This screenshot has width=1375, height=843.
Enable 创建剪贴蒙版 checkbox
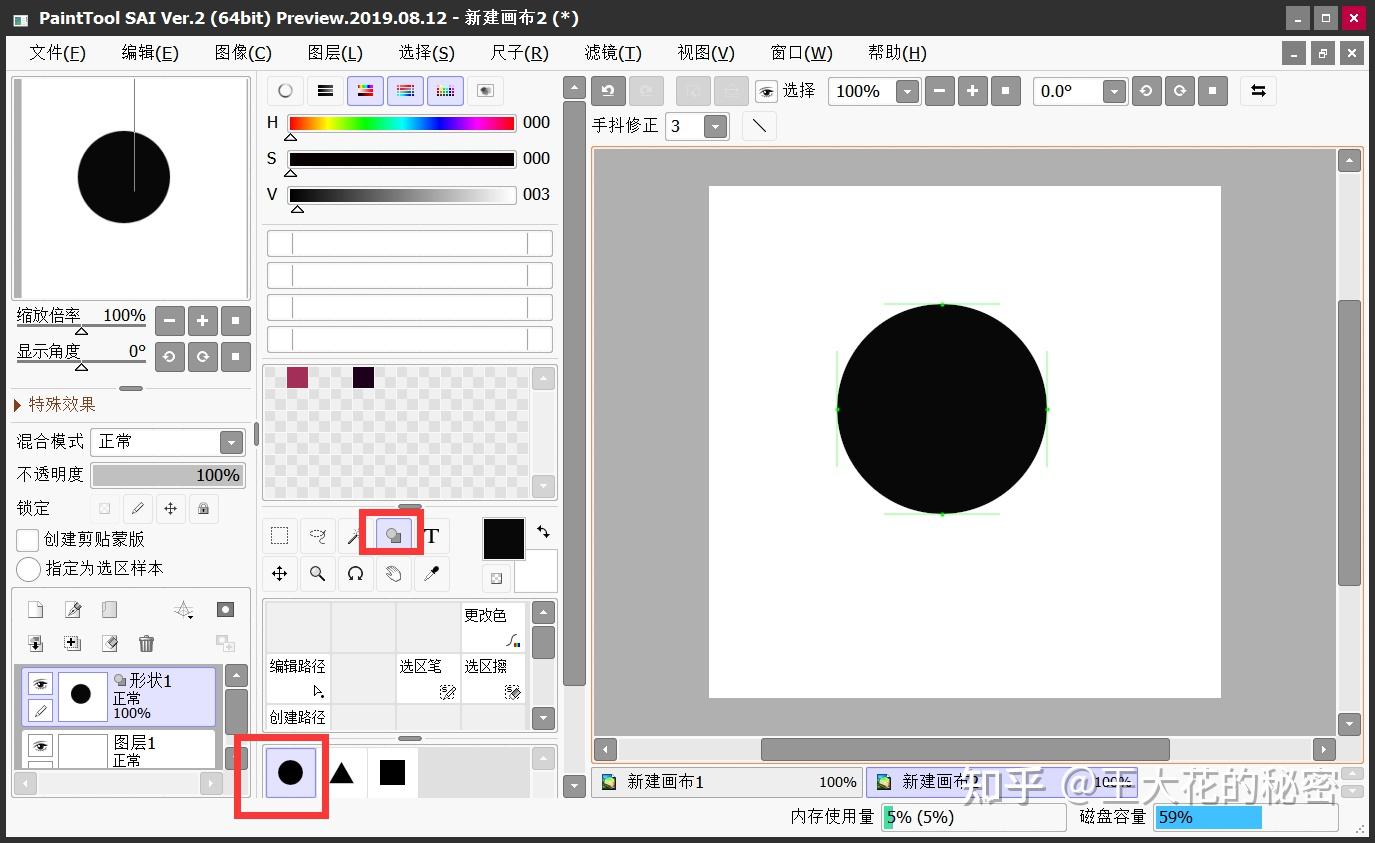28,540
